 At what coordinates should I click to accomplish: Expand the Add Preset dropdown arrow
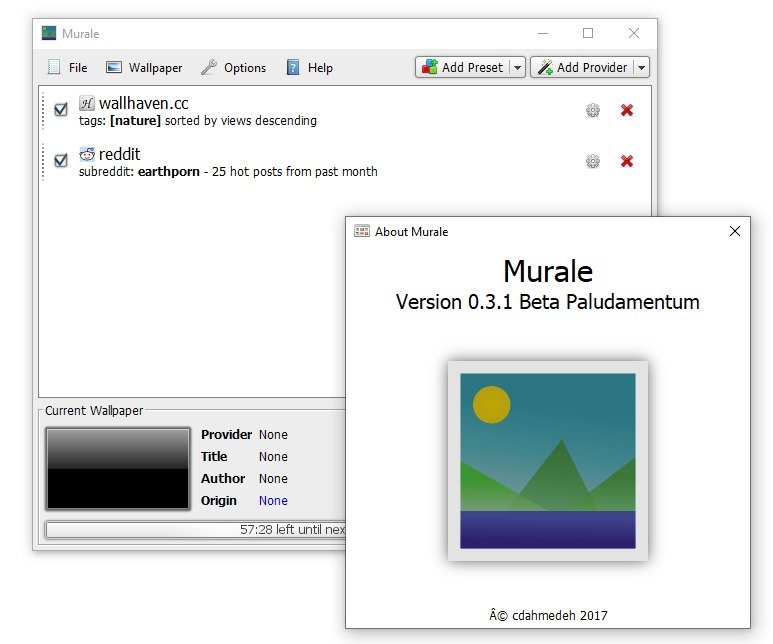(517, 67)
